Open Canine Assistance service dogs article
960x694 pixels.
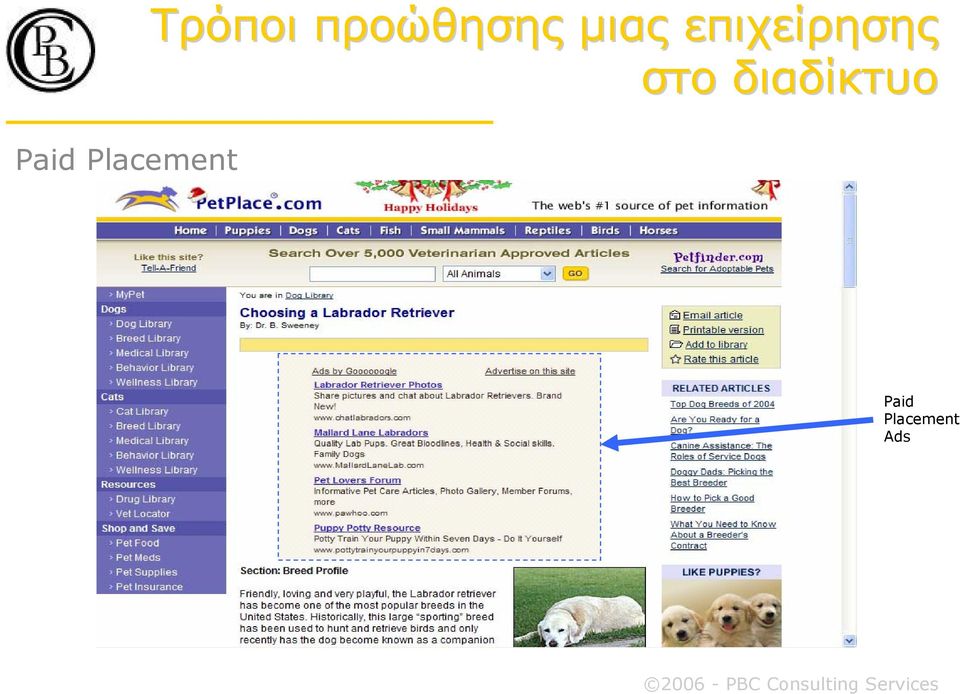coord(721,451)
